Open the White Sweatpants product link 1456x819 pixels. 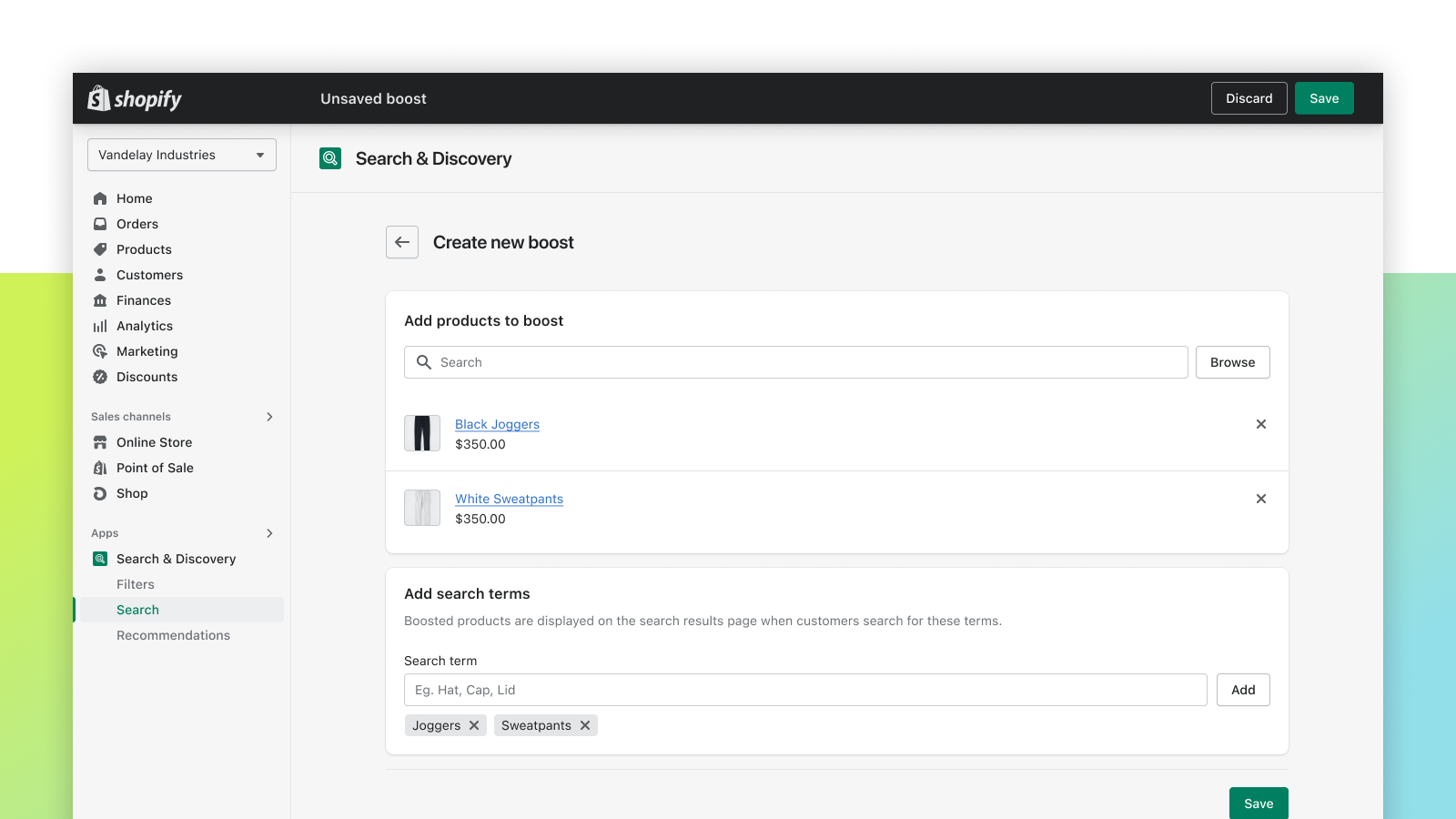(509, 499)
